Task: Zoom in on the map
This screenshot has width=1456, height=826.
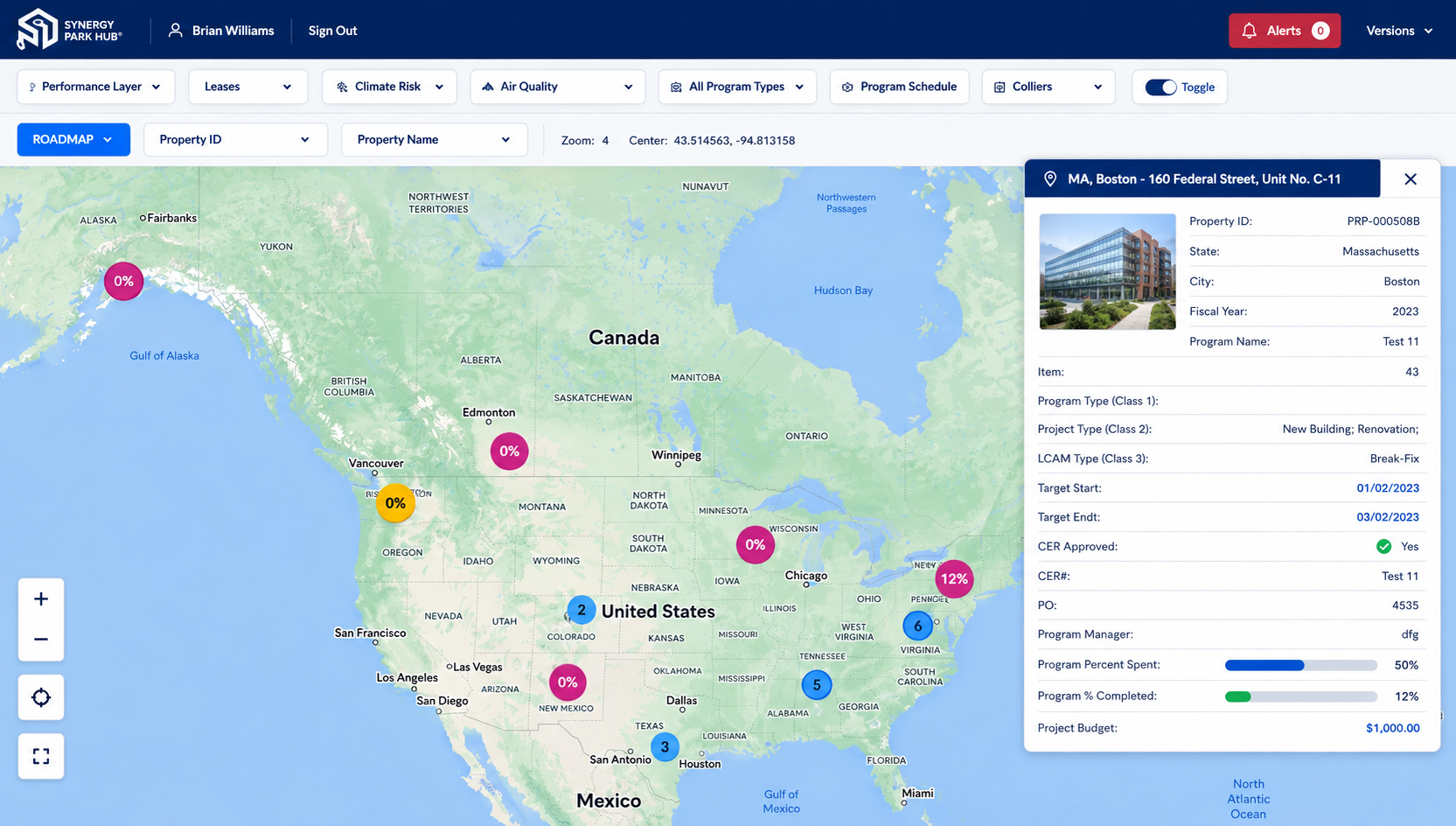Action: pyautogui.click(x=41, y=599)
